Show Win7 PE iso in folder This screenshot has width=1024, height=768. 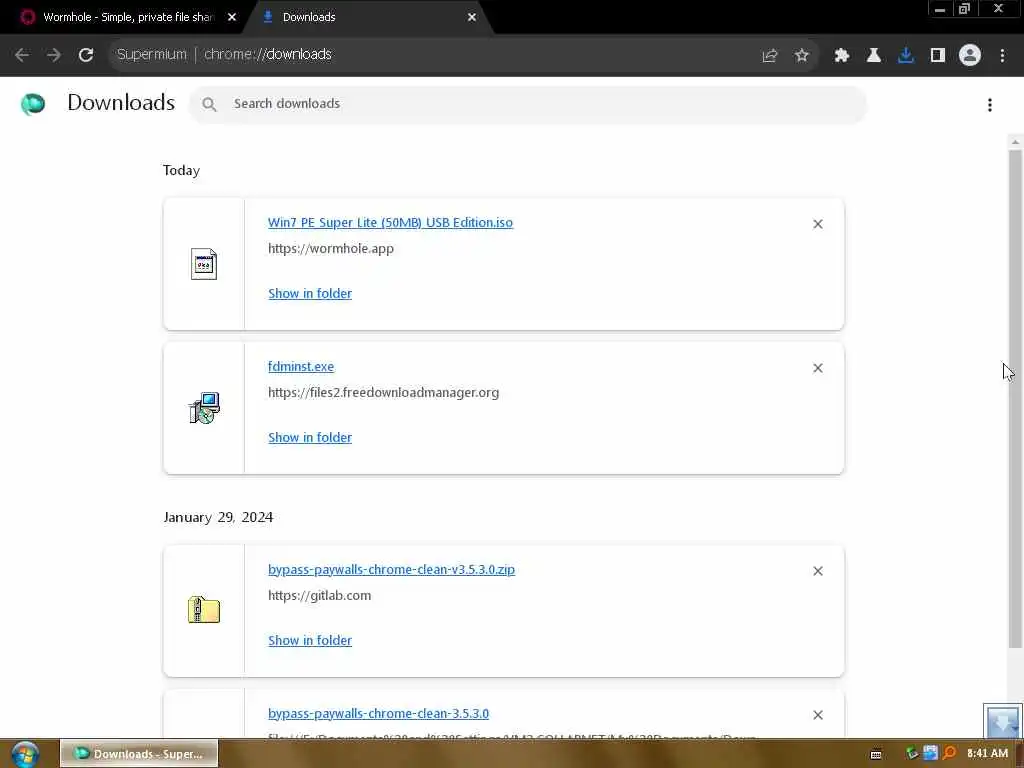coord(310,293)
